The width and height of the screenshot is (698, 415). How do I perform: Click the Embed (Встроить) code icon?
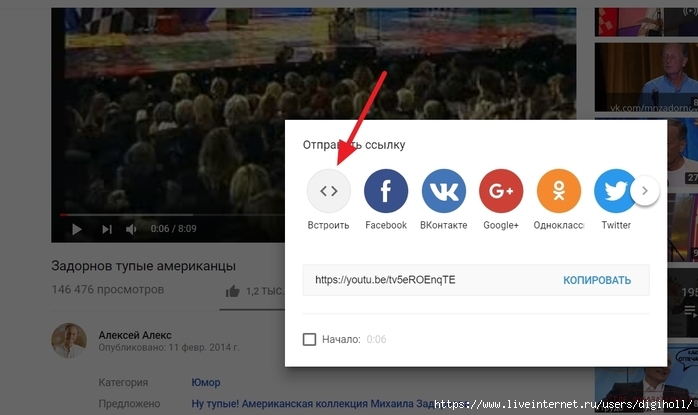329,191
